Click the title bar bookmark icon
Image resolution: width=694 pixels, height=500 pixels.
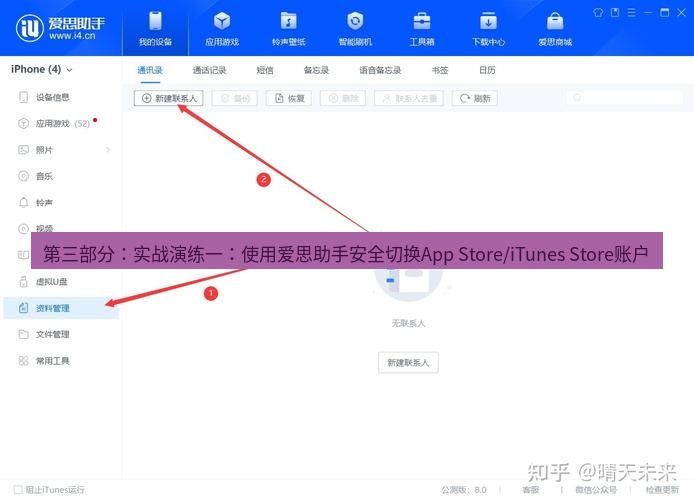(x=615, y=12)
